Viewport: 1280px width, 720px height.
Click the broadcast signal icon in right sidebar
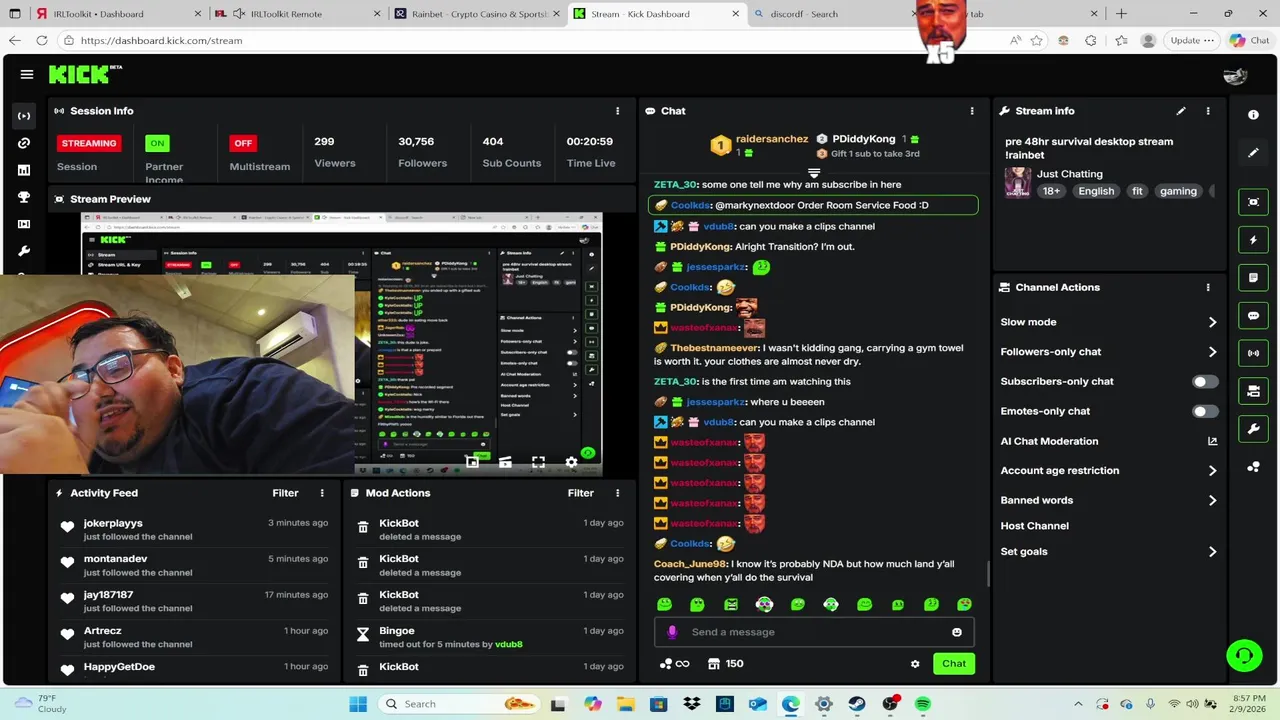click(x=1253, y=353)
